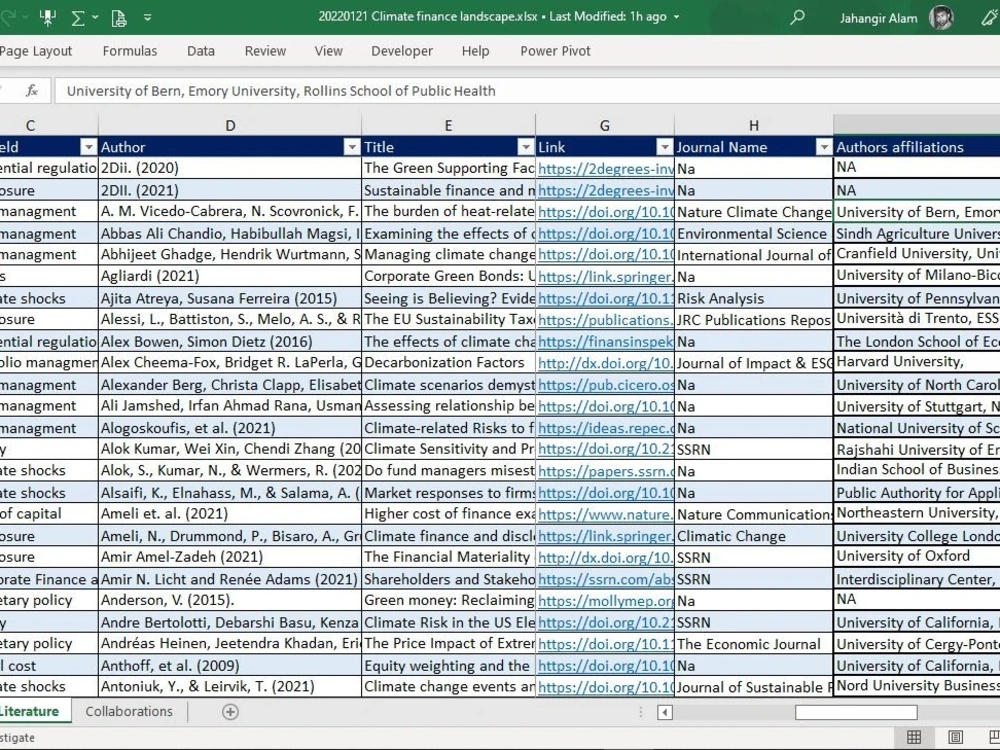The width and height of the screenshot is (1000, 750).
Task: Open the Page Layout tab
Action: (36, 51)
